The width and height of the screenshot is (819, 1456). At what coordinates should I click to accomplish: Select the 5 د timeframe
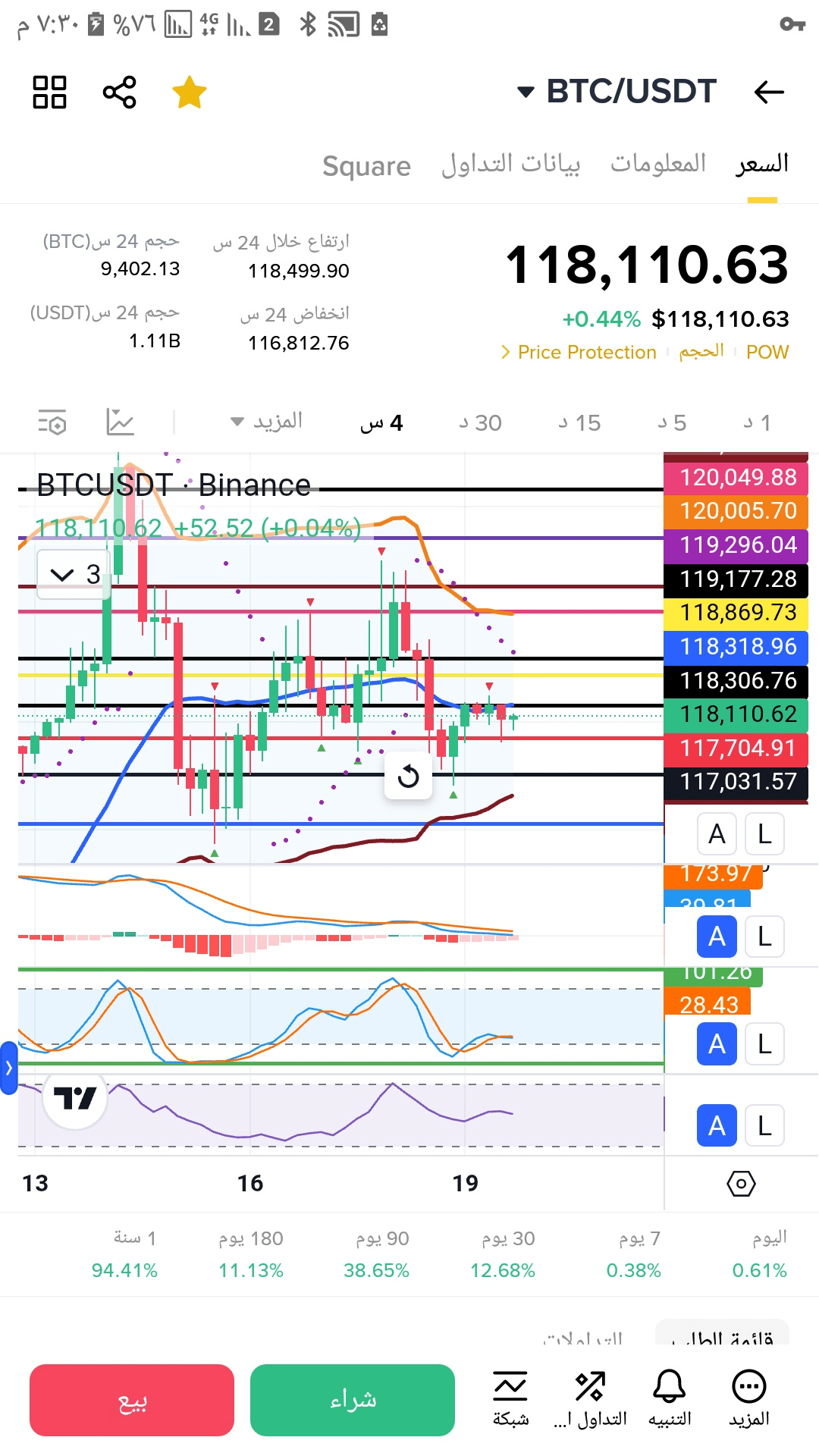(x=673, y=422)
